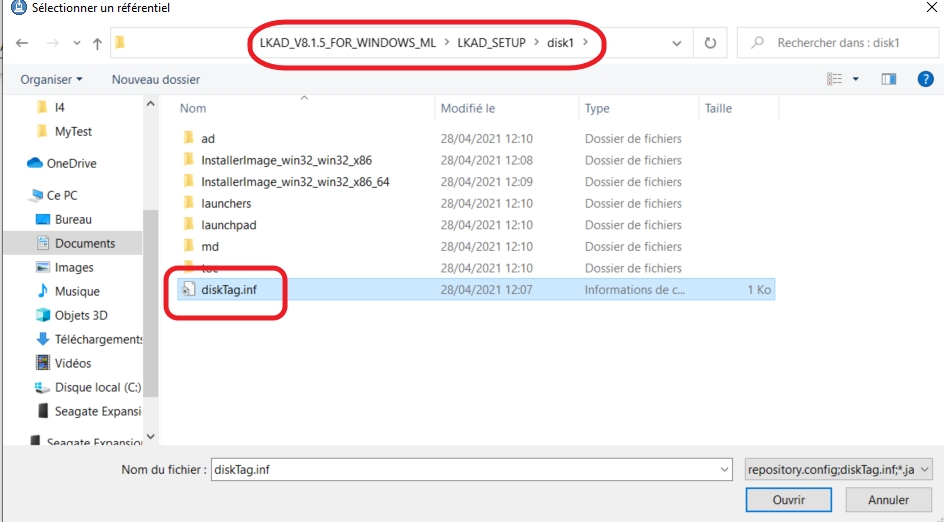Select the launchers folder
The image size is (944, 522).
[x=226, y=204]
